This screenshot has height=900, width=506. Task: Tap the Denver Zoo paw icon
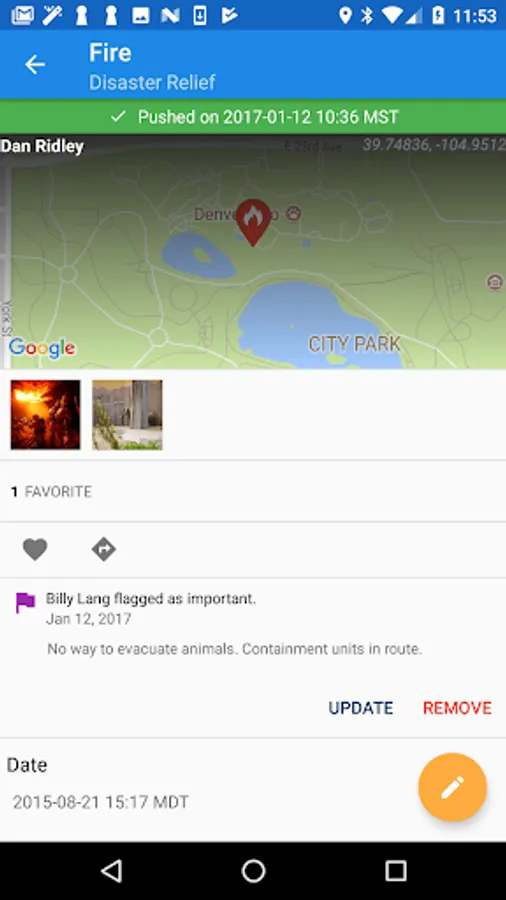[294, 214]
